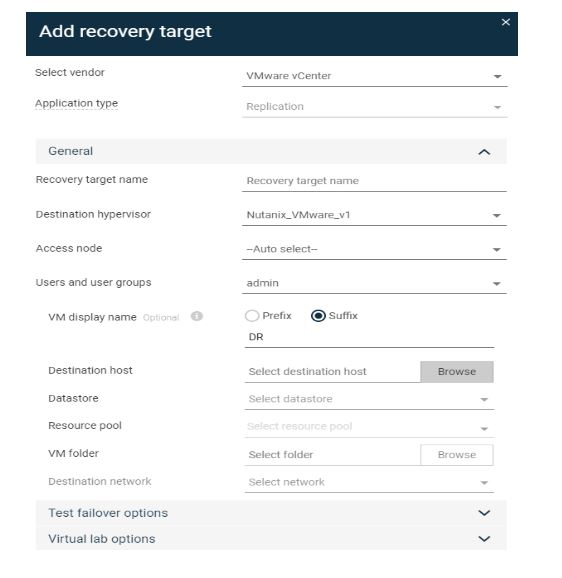Open the Select datastore dropdown
The image size is (562, 578).
(x=369, y=399)
